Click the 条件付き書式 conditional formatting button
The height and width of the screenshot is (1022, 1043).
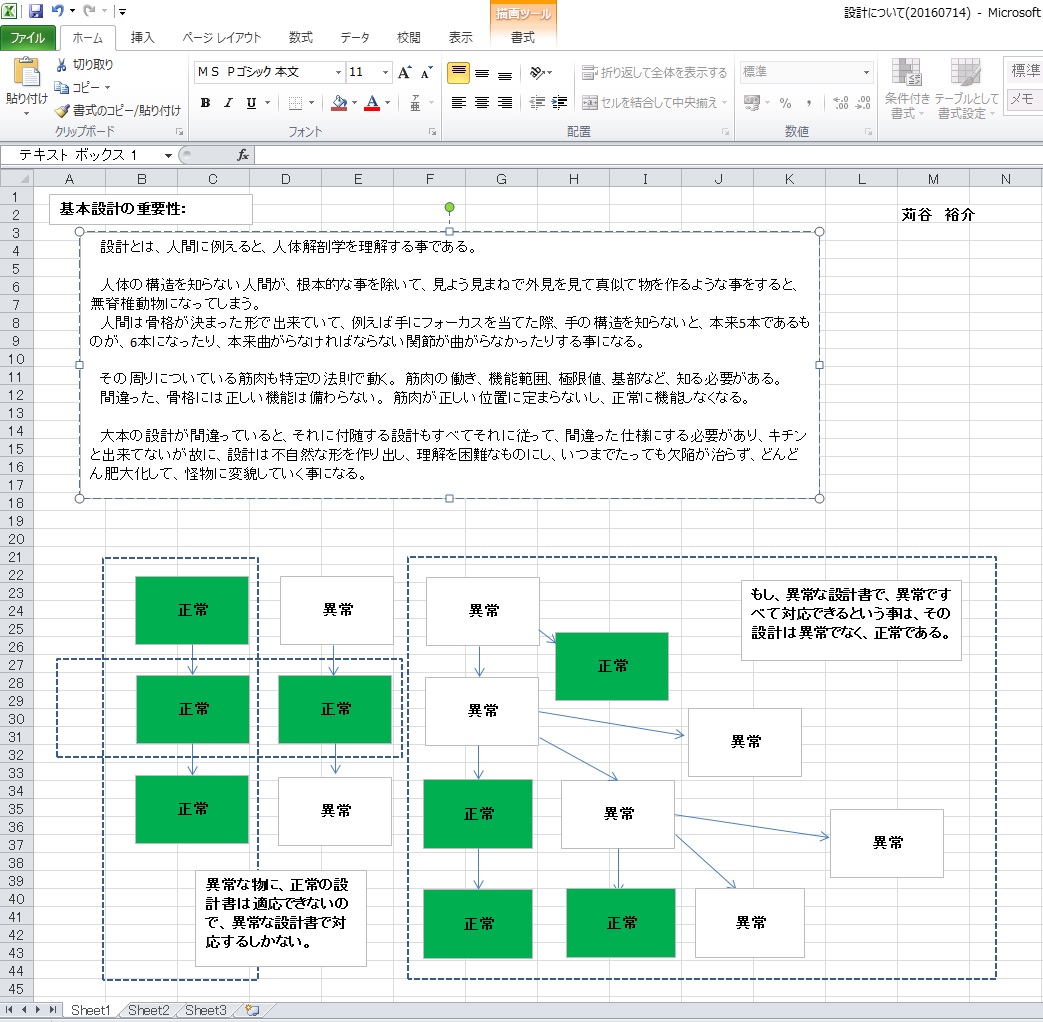(907, 88)
